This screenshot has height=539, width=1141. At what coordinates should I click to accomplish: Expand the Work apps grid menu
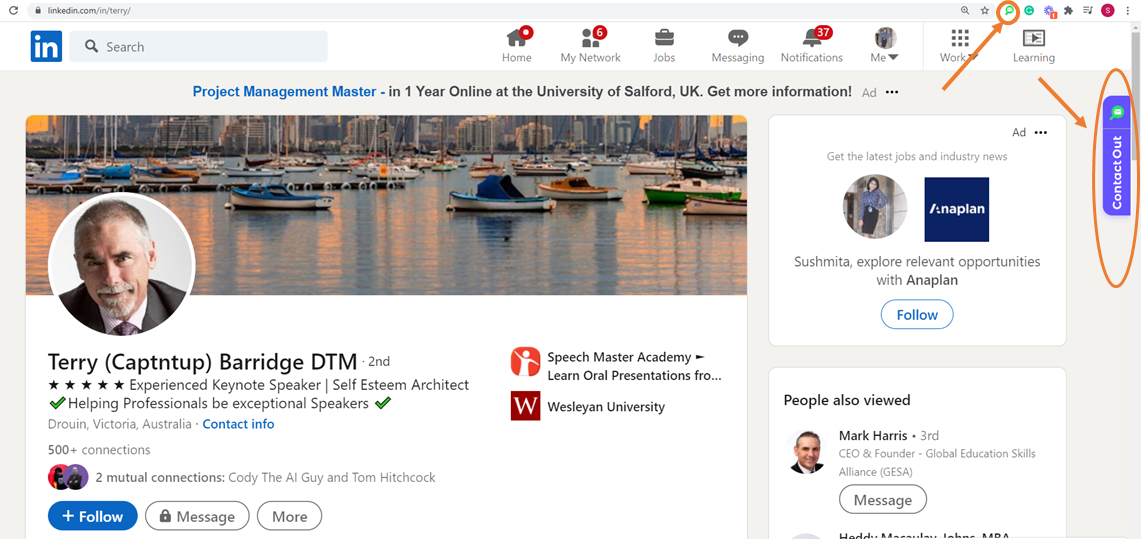coord(960,45)
